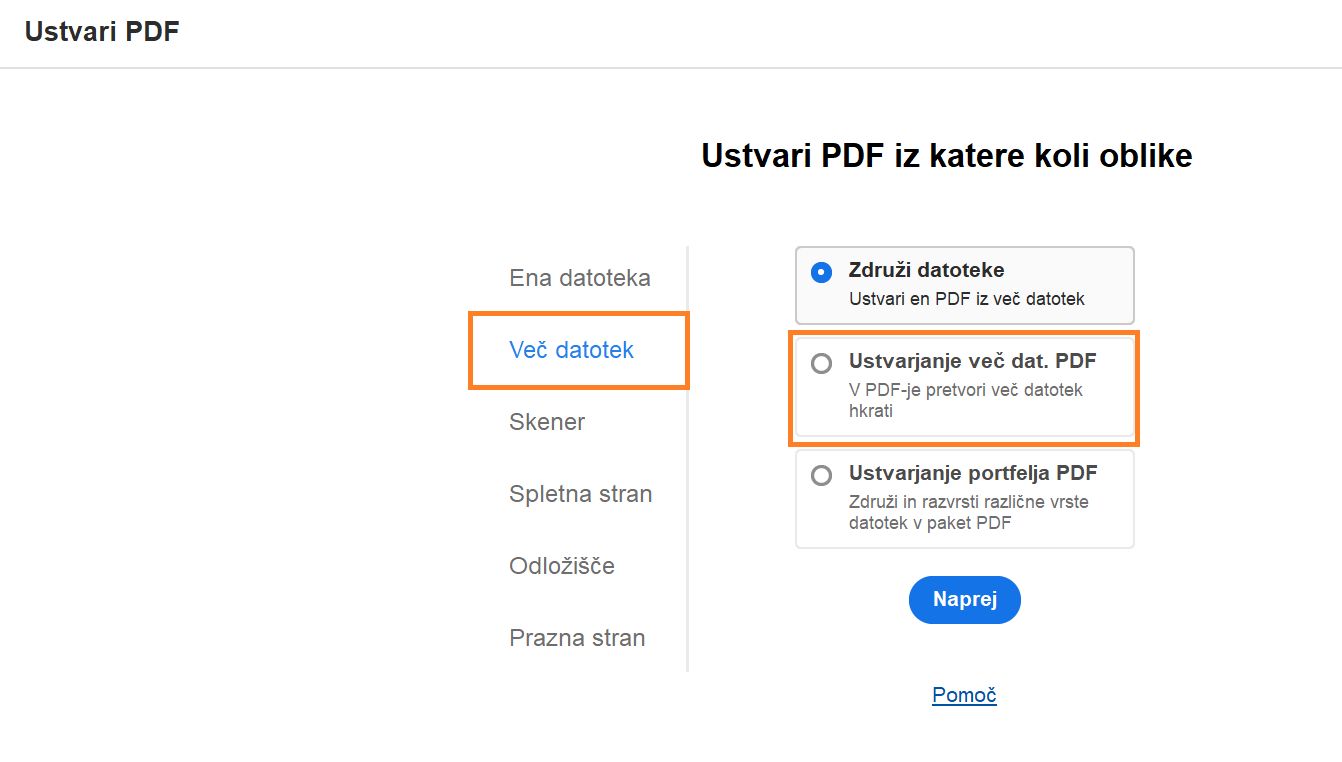Click the Ustvari PDF window title
The width and height of the screenshot is (1342, 762).
click(x=102, y=31)
